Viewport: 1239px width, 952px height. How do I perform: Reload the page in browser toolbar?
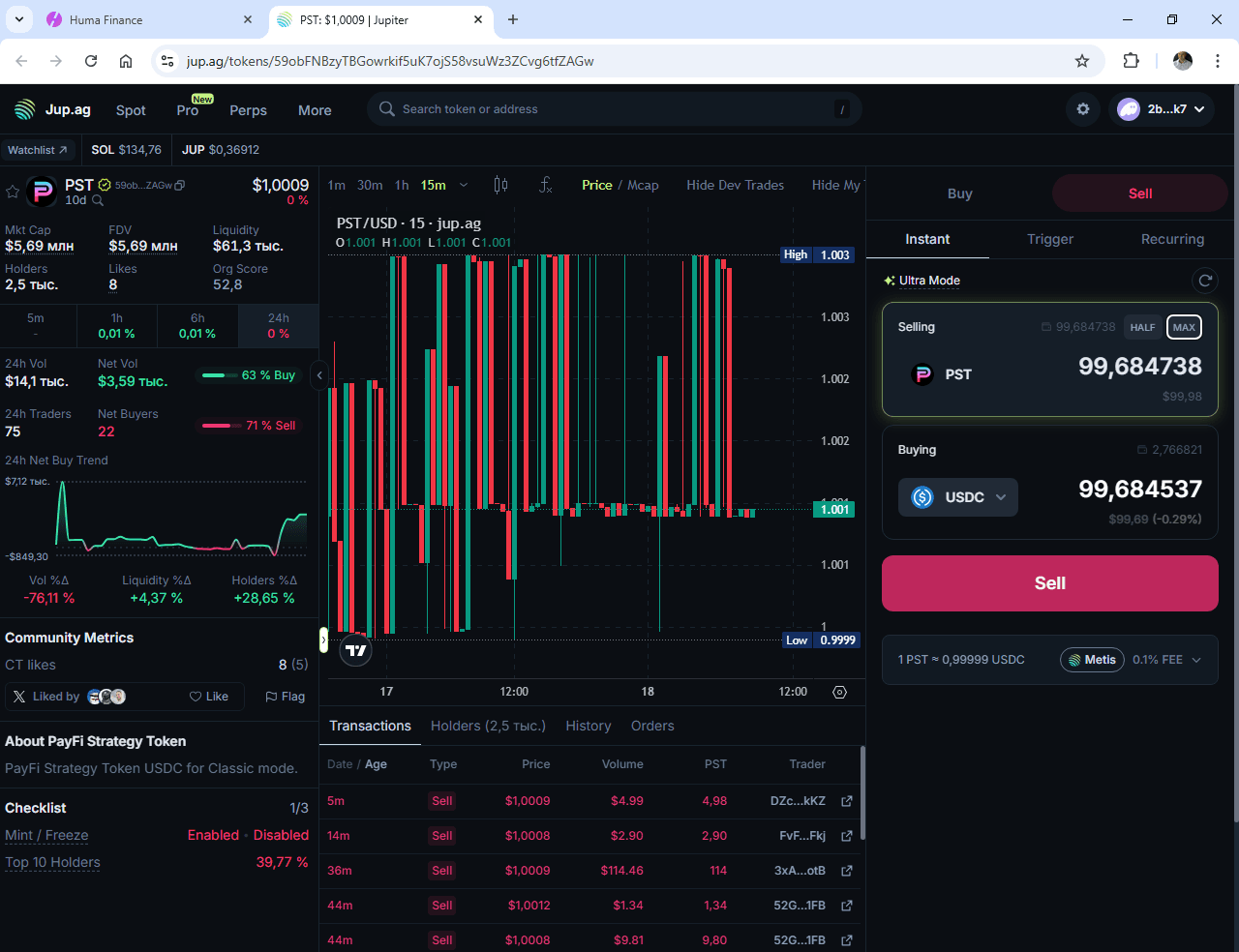coord(91,61)
